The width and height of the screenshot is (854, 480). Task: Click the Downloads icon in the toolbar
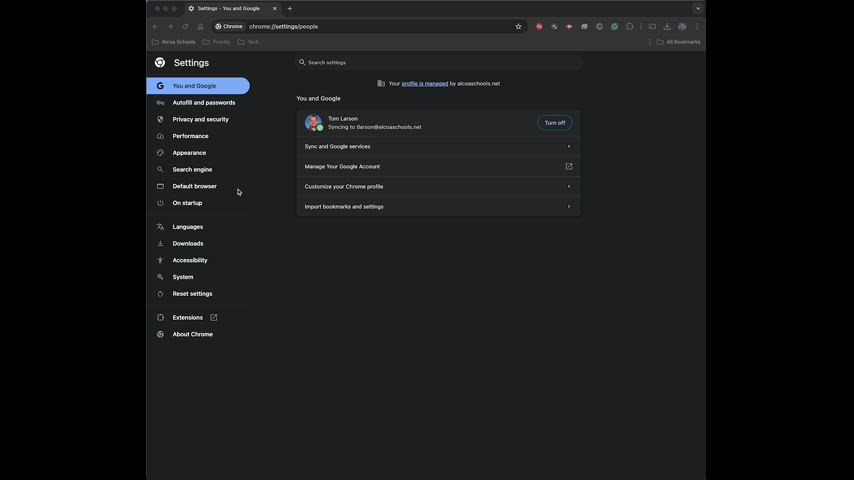point(667,26)
